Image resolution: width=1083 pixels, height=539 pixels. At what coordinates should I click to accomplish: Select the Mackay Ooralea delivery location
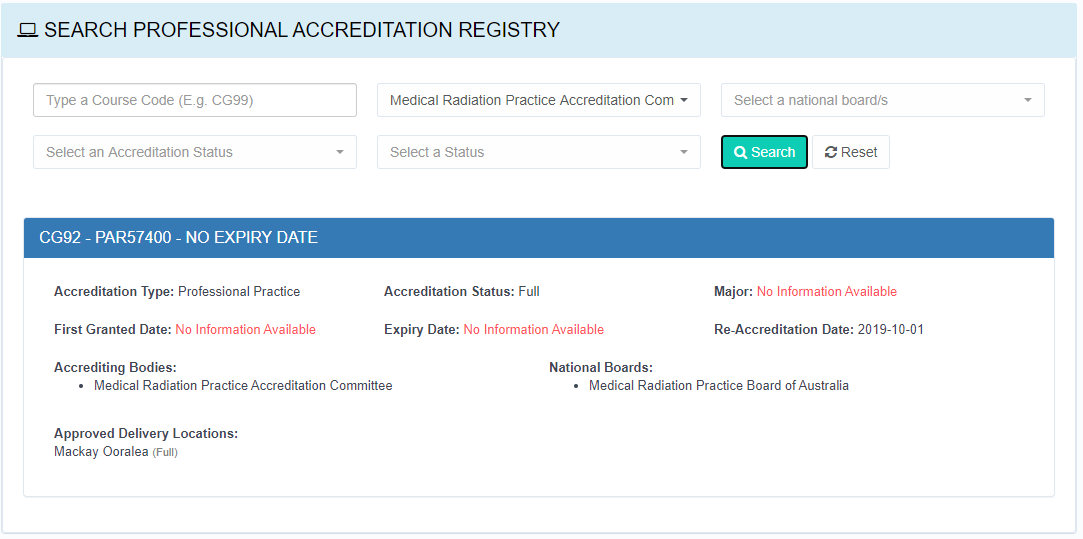coord(101,452)
